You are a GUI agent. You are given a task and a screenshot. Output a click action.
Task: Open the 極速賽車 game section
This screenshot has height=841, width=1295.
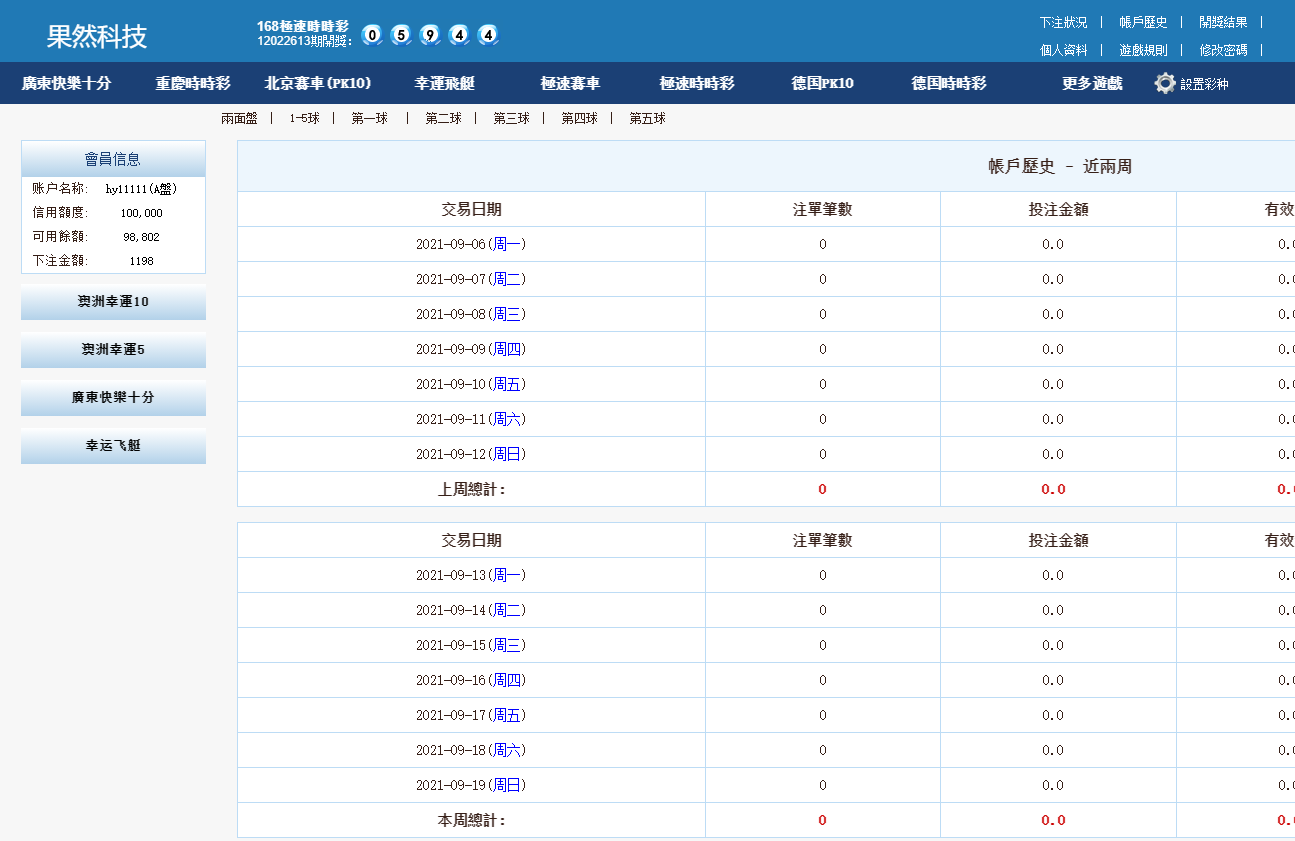[572, 83]
